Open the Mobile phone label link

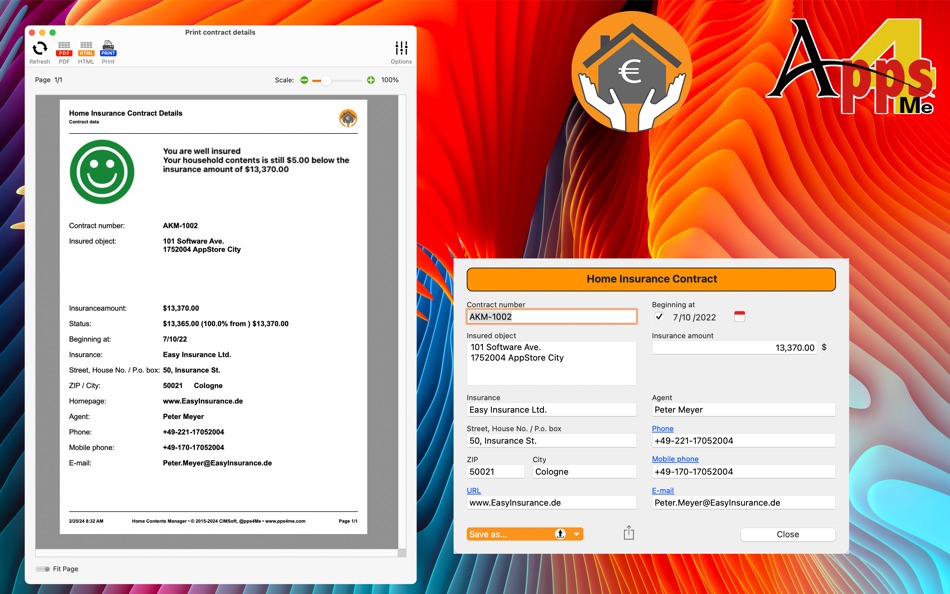point(674,459)
